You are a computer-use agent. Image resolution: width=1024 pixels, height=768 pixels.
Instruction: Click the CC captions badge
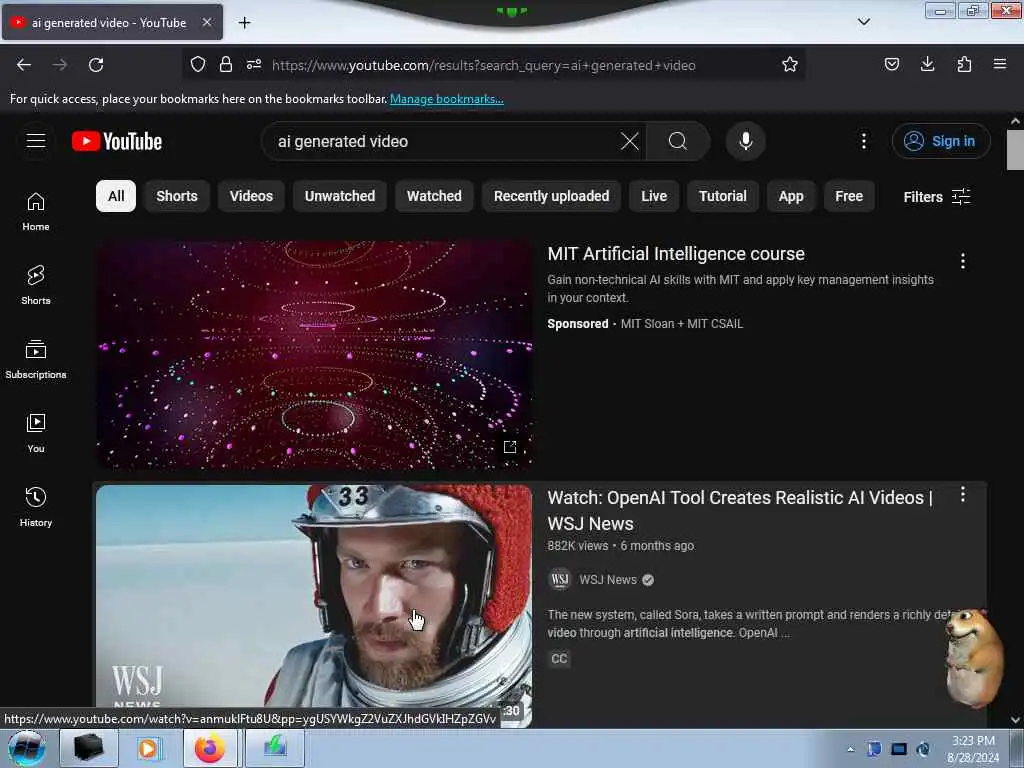tap(559, 658)
